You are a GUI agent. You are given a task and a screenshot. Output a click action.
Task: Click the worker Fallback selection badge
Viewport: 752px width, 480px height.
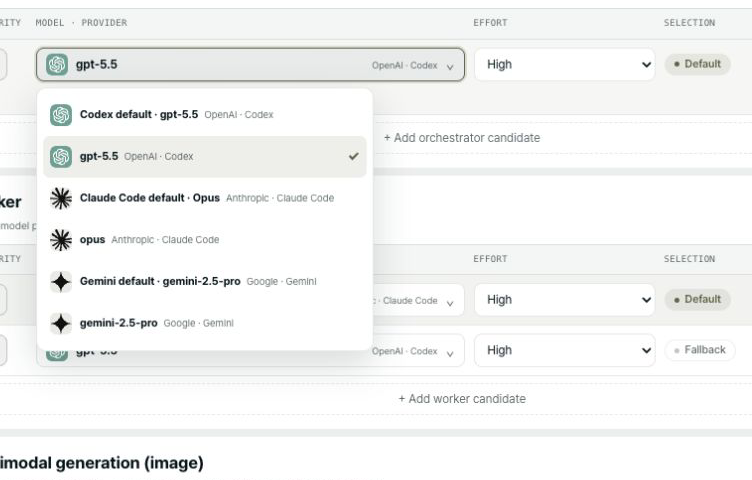[x=700, y=351]
